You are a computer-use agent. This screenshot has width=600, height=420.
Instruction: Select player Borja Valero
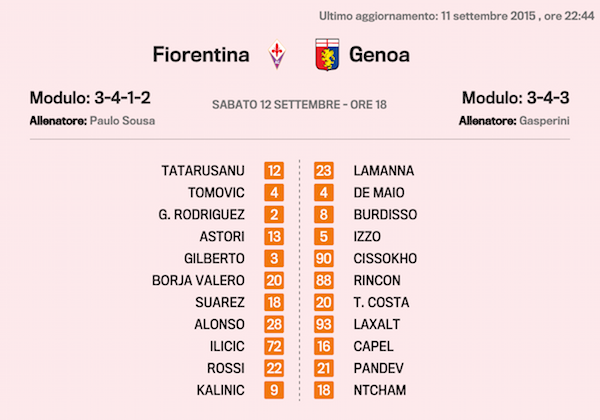point(198,280)
